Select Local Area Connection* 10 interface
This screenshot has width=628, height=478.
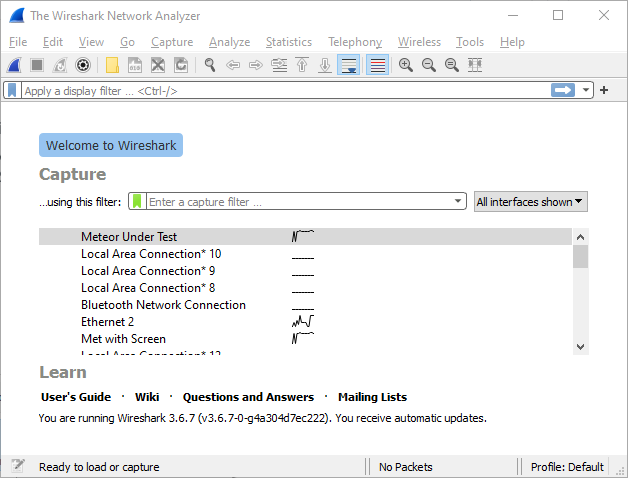tap(305, 254)
